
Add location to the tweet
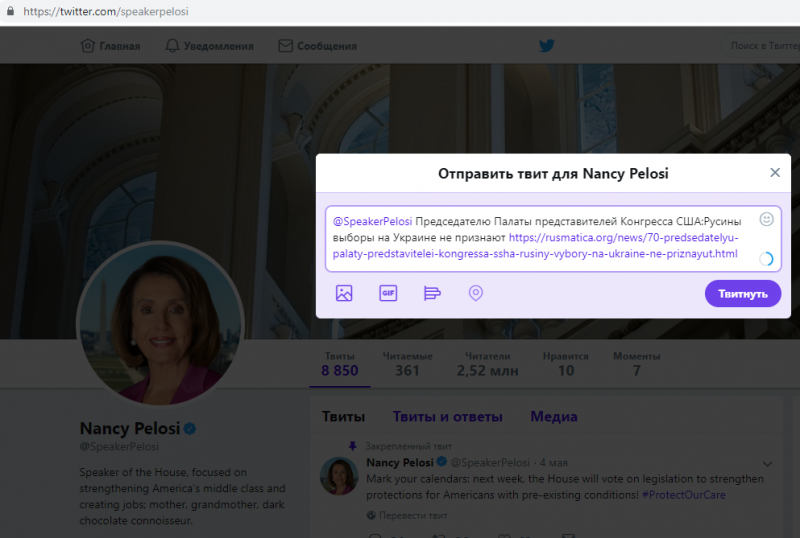476,293
